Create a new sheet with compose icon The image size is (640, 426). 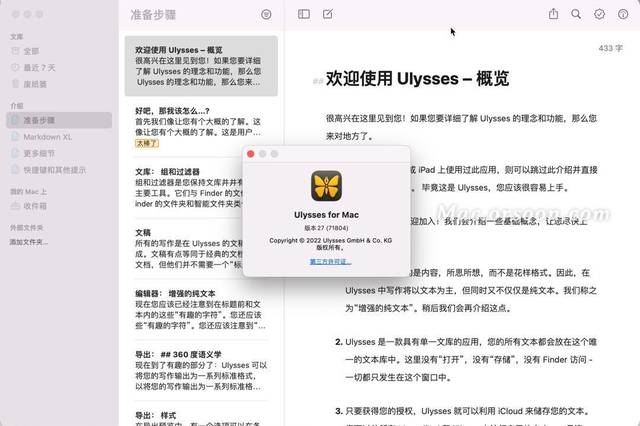tap(328, 14)
